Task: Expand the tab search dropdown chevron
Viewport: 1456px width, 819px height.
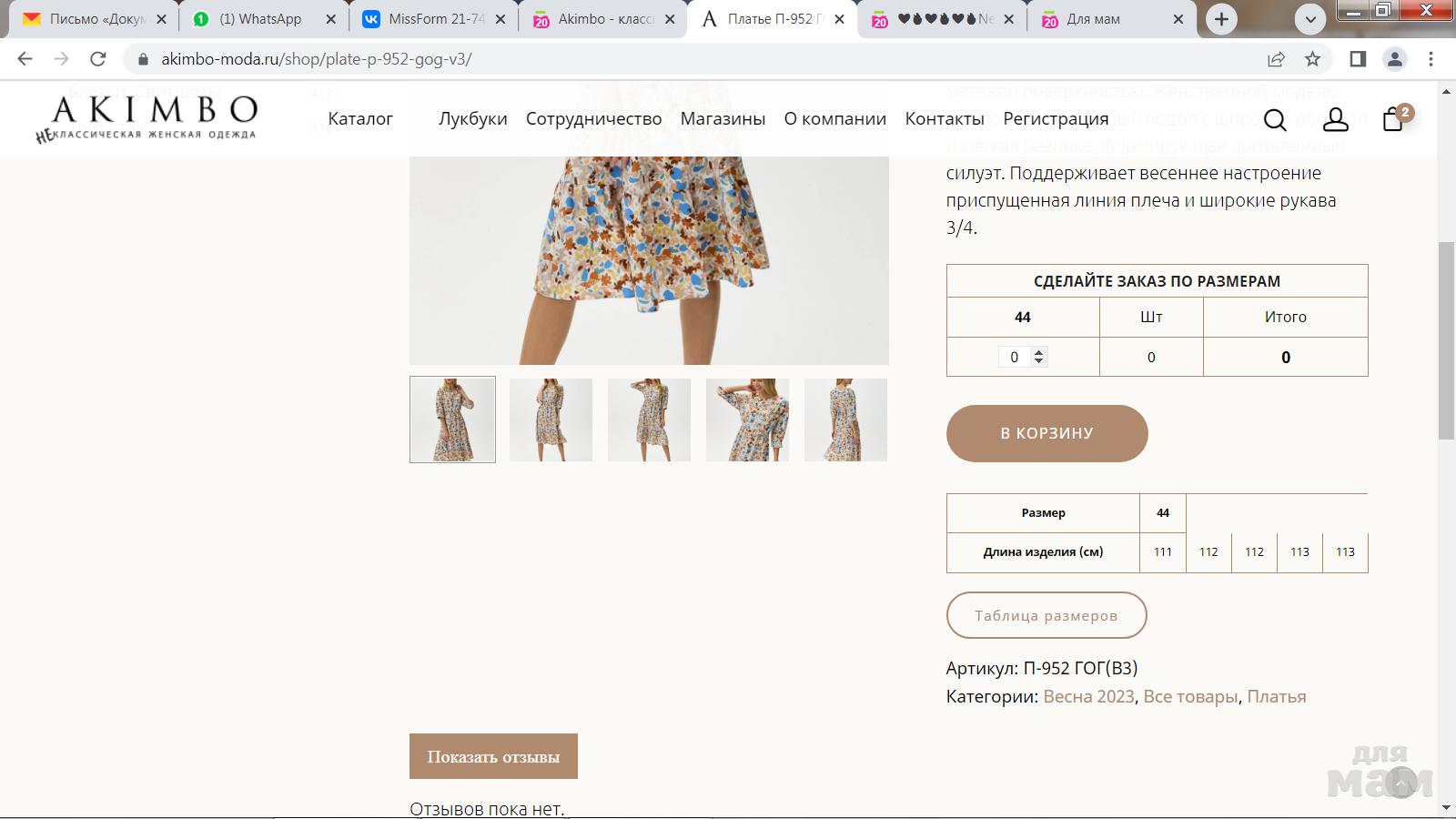Action: tap(1310, 19)
